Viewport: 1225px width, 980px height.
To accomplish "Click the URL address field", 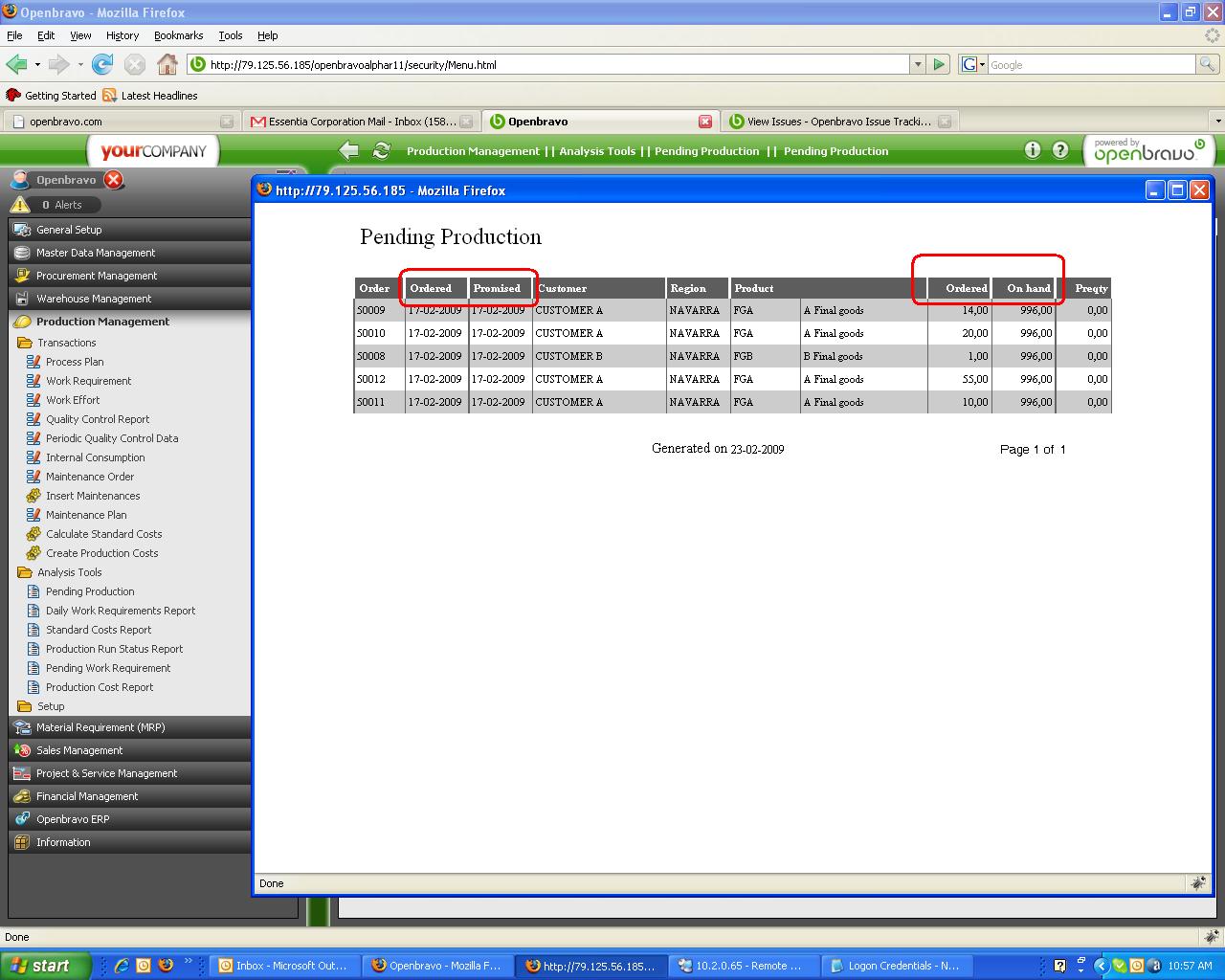I will click(x=549, y=64).
